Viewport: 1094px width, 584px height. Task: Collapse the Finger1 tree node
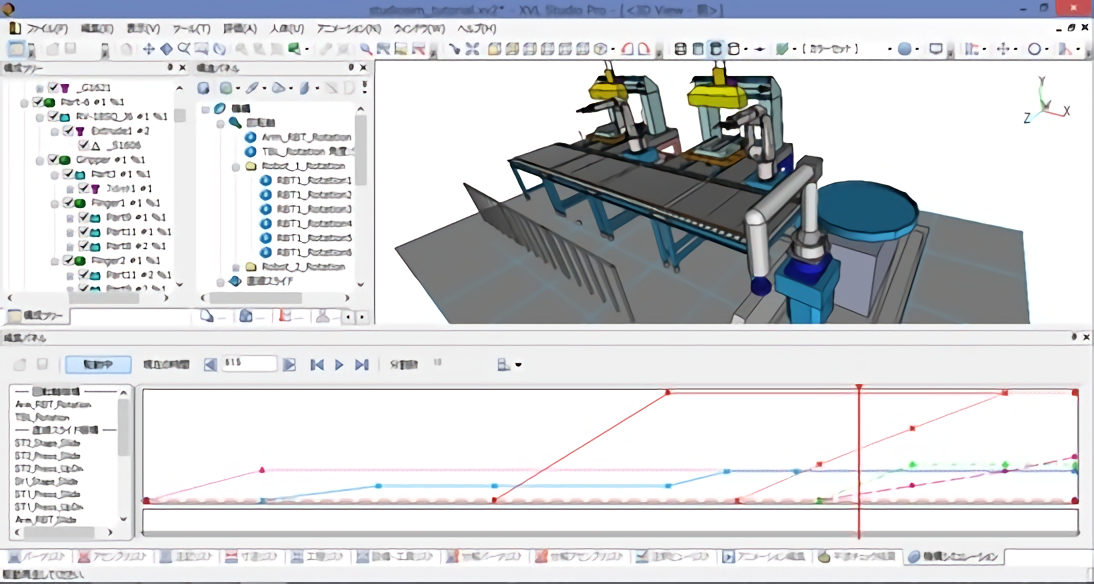click(55, 203)
